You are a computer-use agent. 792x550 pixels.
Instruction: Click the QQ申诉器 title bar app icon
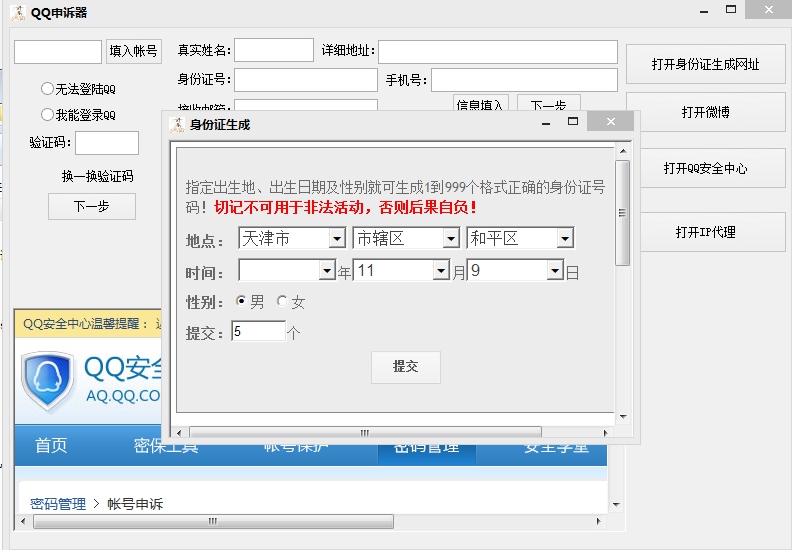click(x=17, y=12)
